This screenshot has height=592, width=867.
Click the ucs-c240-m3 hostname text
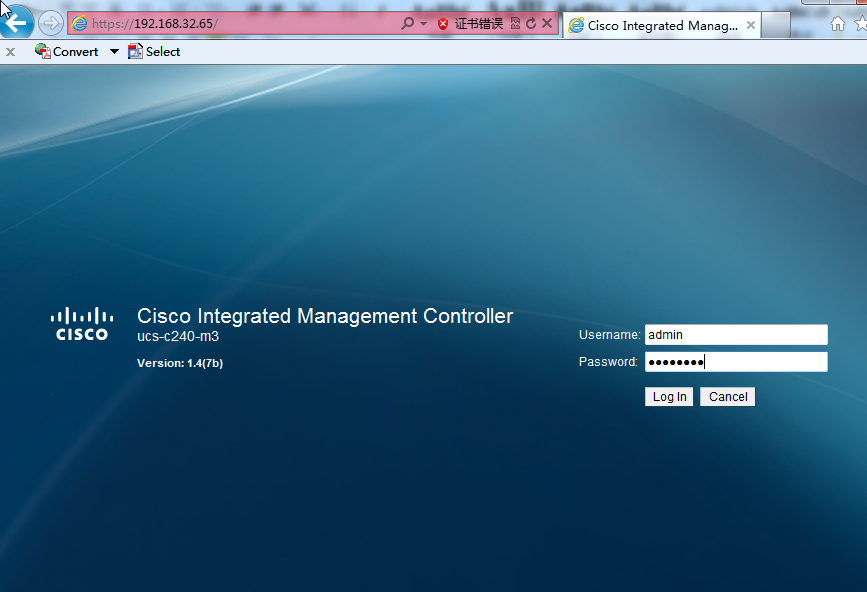(178, 337)
